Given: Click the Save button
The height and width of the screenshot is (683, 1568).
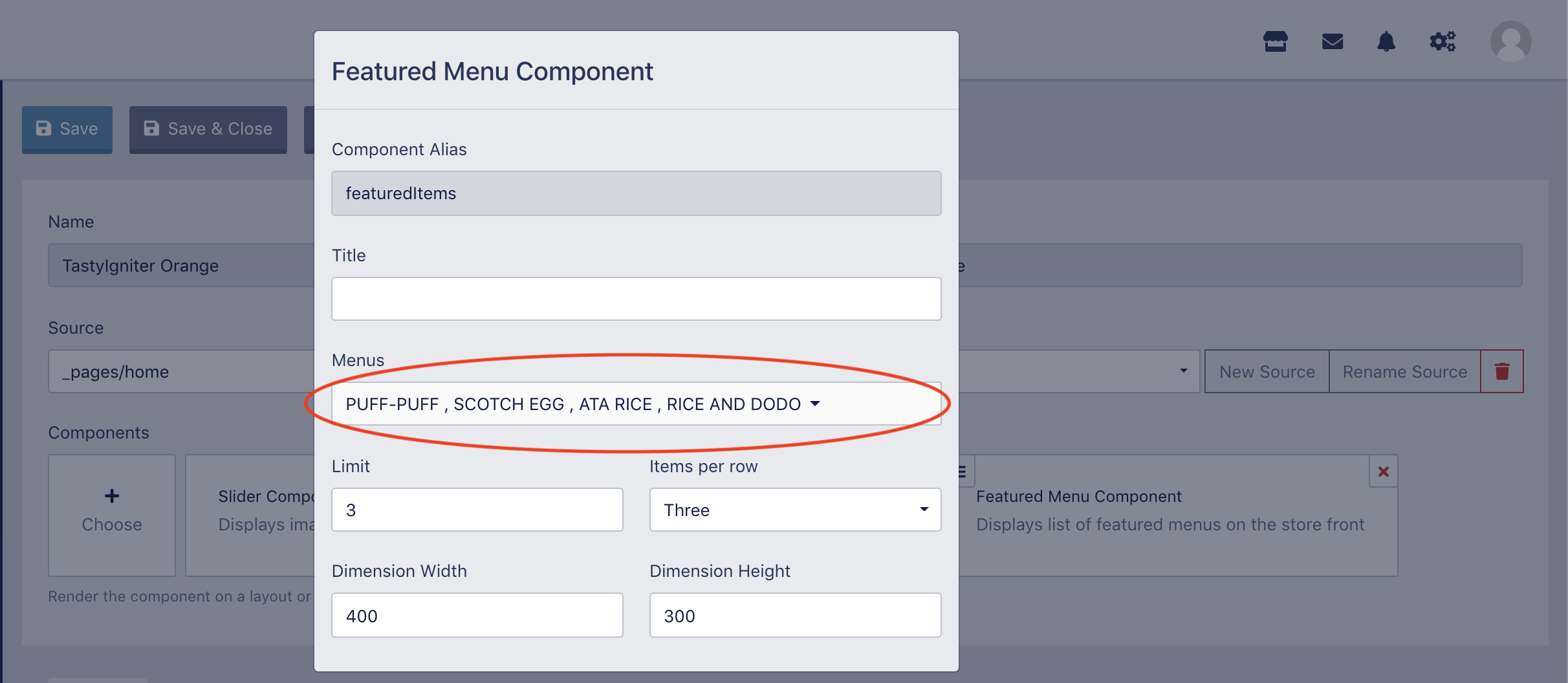Looking at the screenshot, I should point(67,129).
